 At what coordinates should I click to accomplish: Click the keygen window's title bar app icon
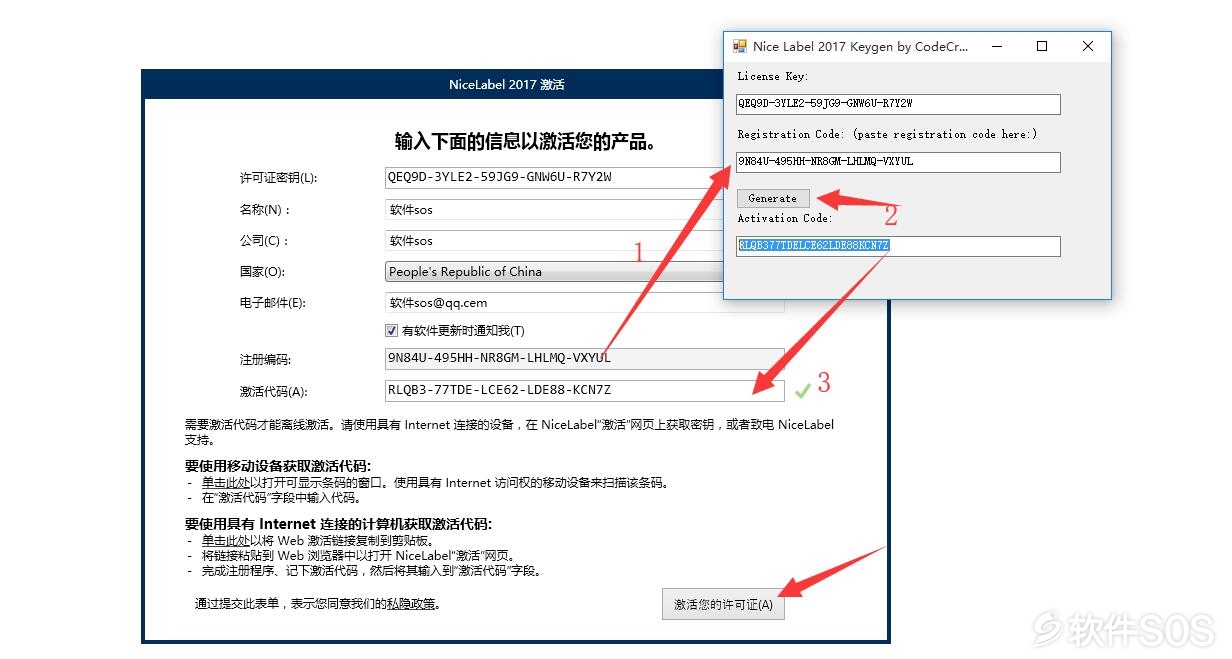point(740,46)
